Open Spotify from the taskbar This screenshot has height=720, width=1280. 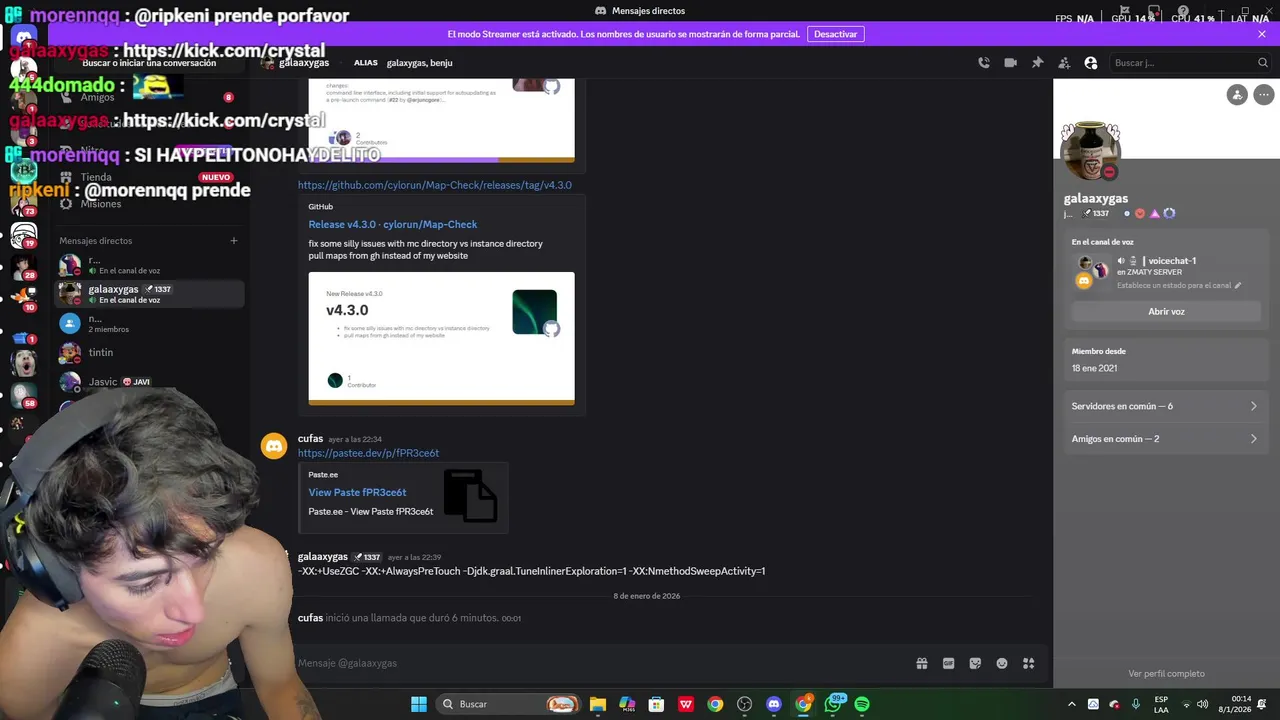coord(862,704)
